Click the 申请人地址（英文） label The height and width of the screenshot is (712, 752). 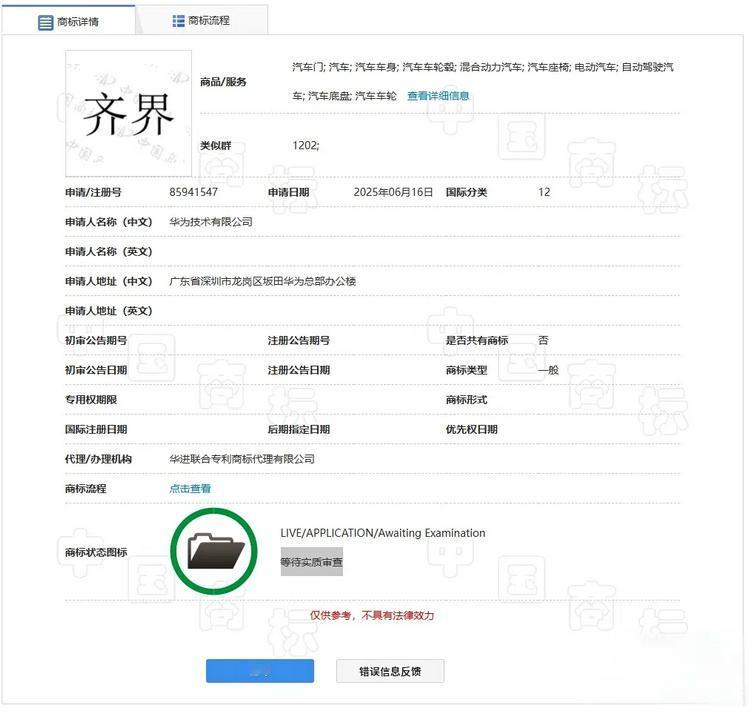coord(109,311)
